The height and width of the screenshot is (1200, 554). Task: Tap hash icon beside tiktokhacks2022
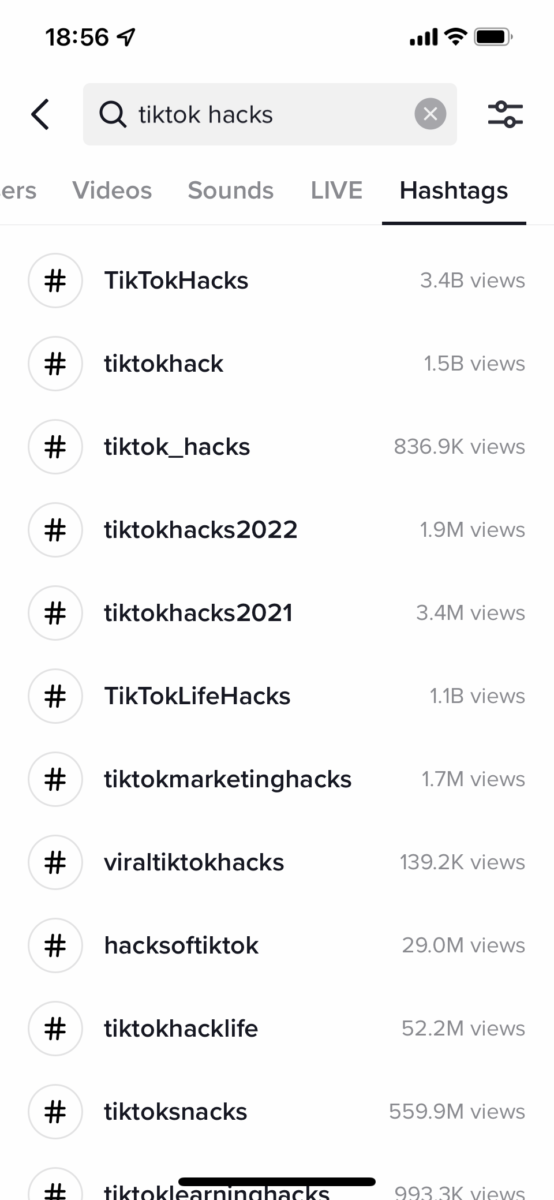pos(56,530)
